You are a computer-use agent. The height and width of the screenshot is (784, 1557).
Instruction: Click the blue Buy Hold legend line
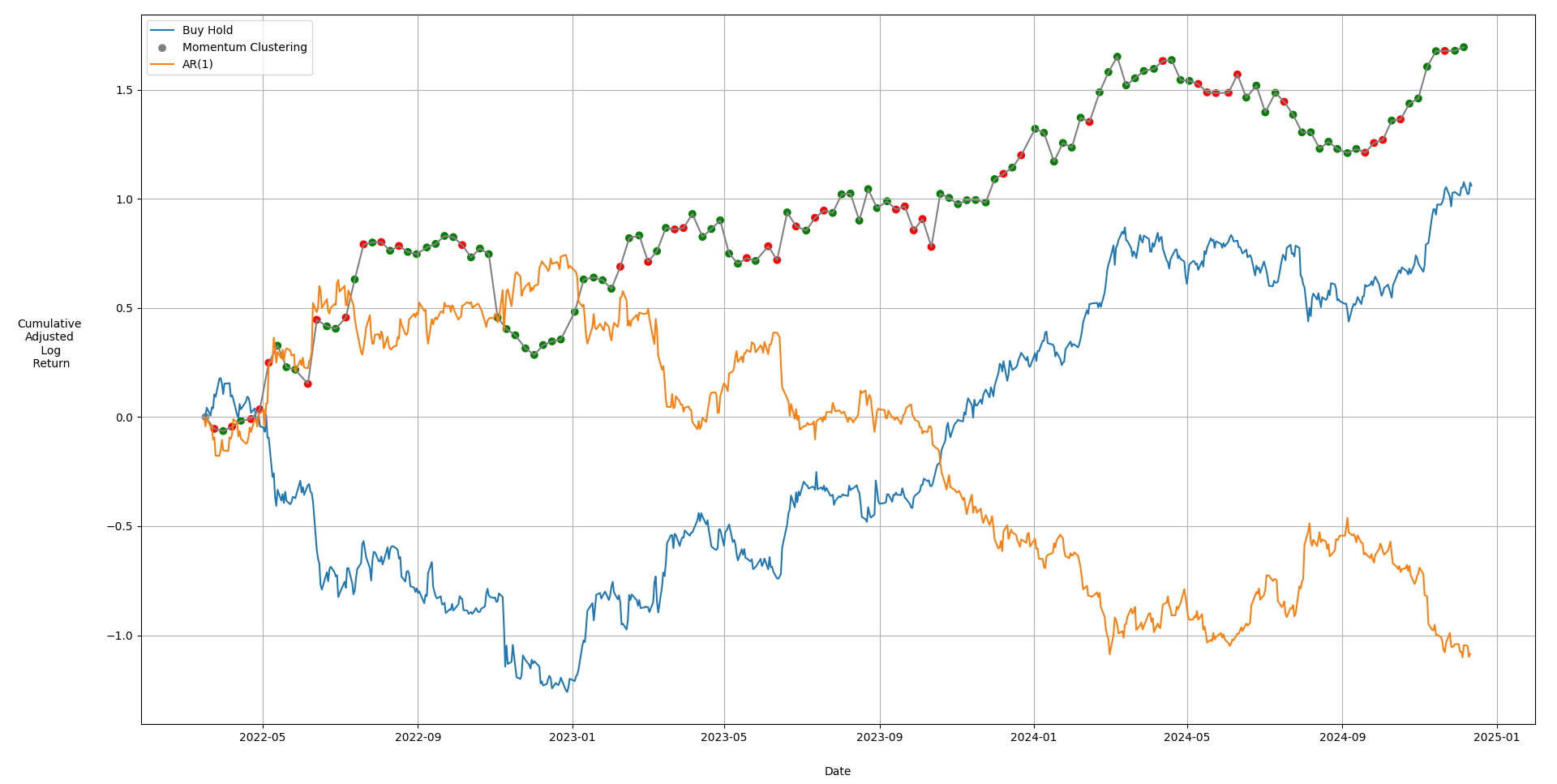pos(162,31)
